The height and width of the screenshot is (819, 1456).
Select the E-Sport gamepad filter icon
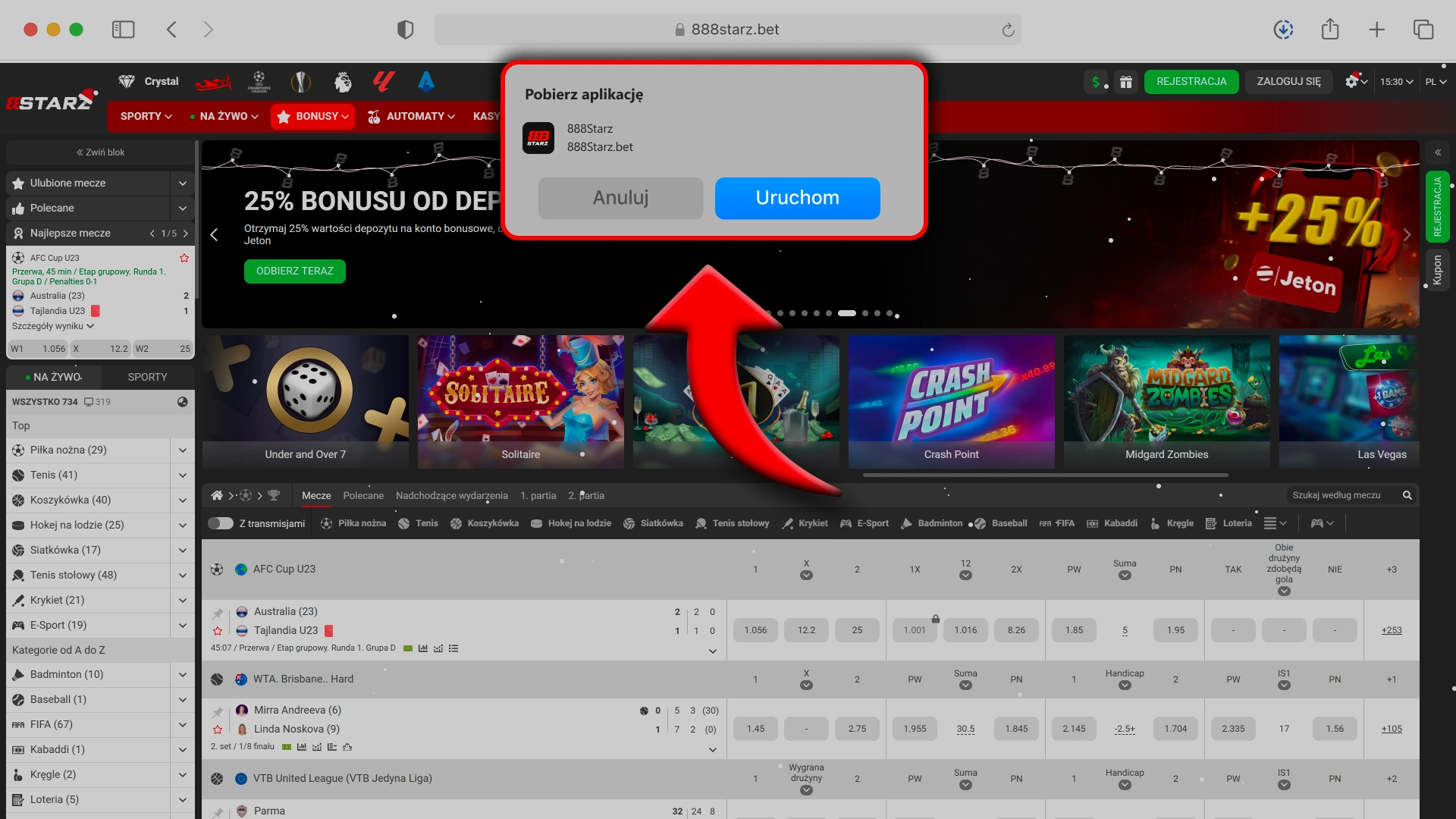click(844, 523)
